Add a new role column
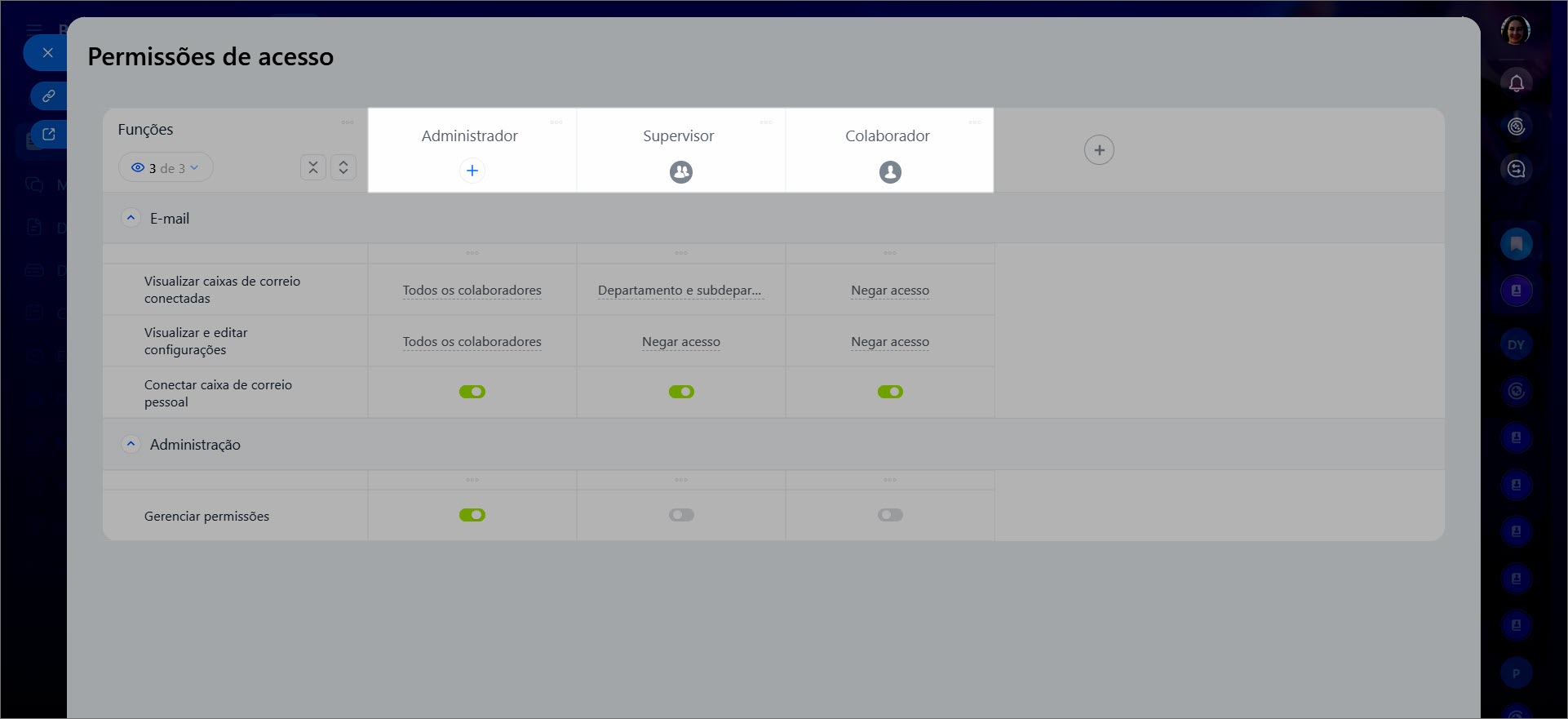This screenshot has width=1568, height=719. coord(1099,150)
